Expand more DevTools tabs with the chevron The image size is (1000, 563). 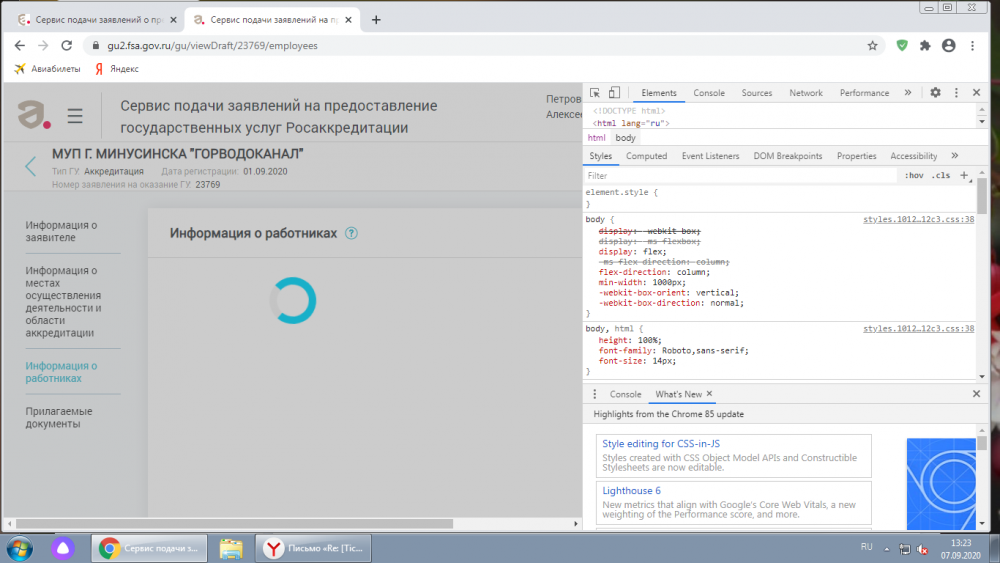click(x=908, y=93)
